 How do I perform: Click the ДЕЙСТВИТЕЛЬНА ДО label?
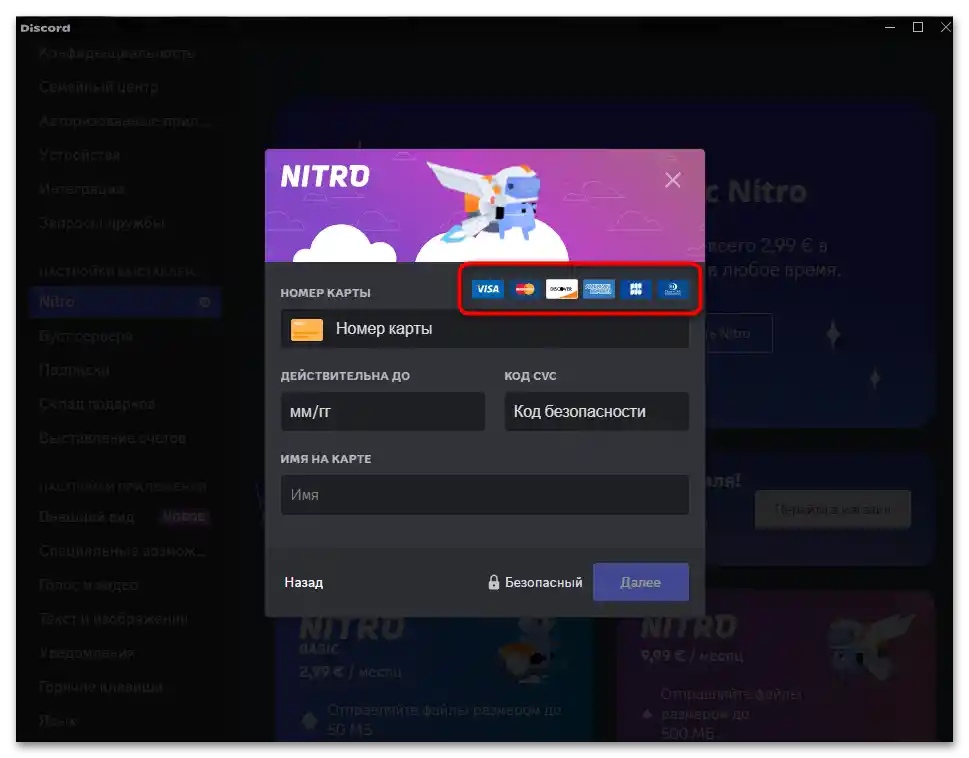[345, 376]
